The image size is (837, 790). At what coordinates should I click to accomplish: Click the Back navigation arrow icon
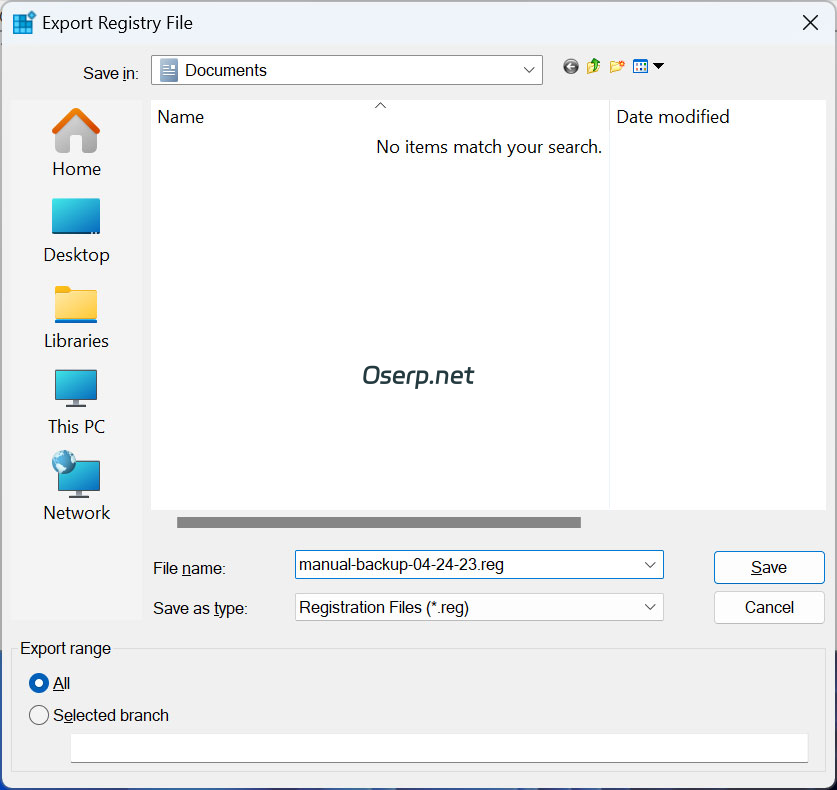click(571, 67)
